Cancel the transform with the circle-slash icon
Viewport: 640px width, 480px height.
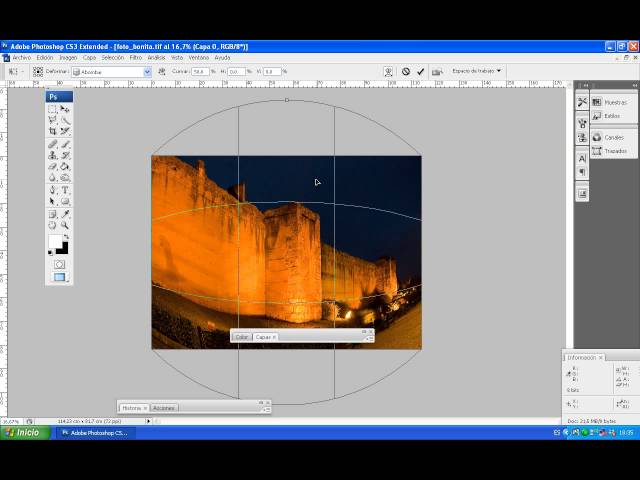(406, 71)
